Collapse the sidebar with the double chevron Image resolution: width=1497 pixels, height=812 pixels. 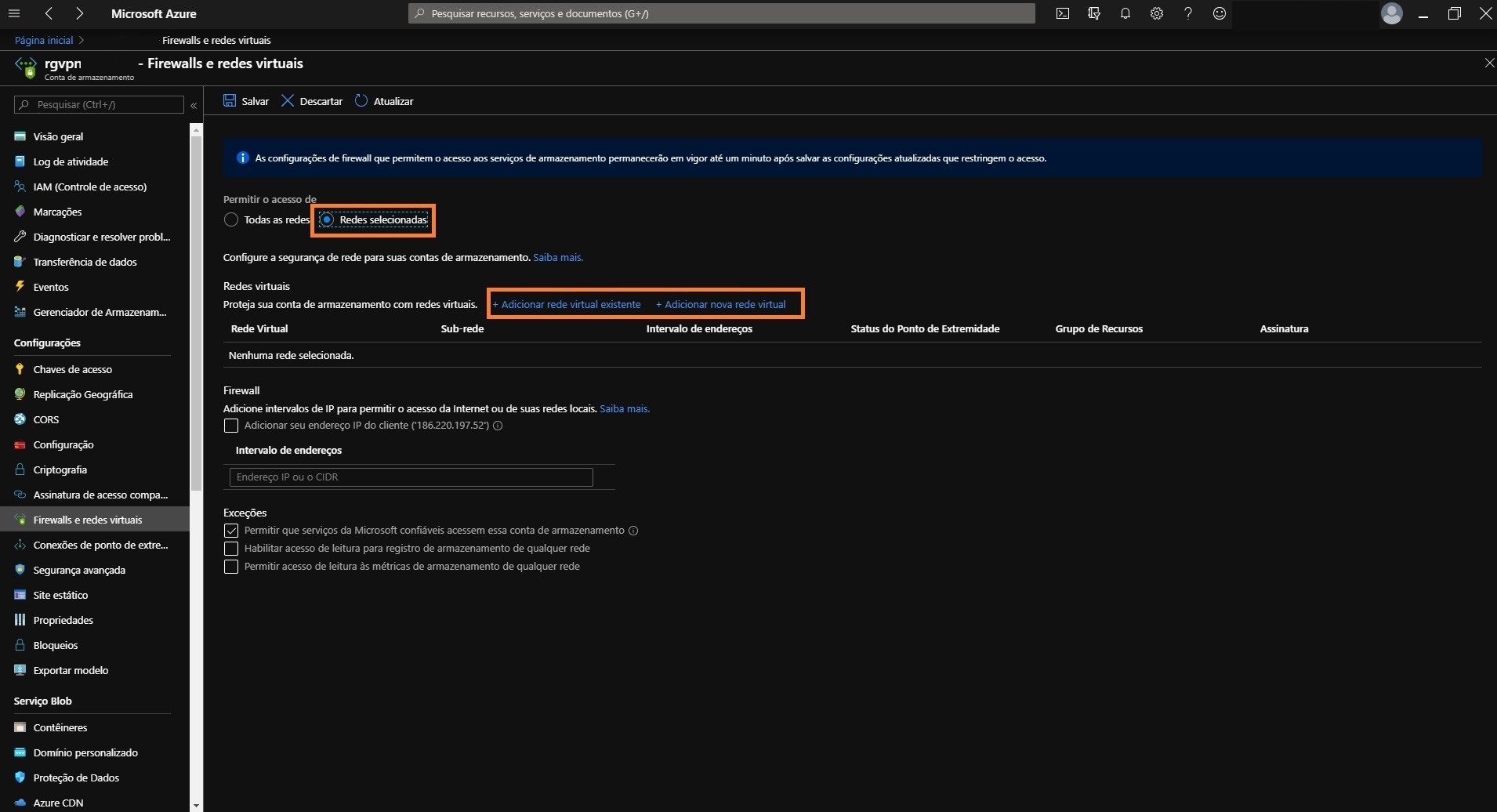pos(194,105)
